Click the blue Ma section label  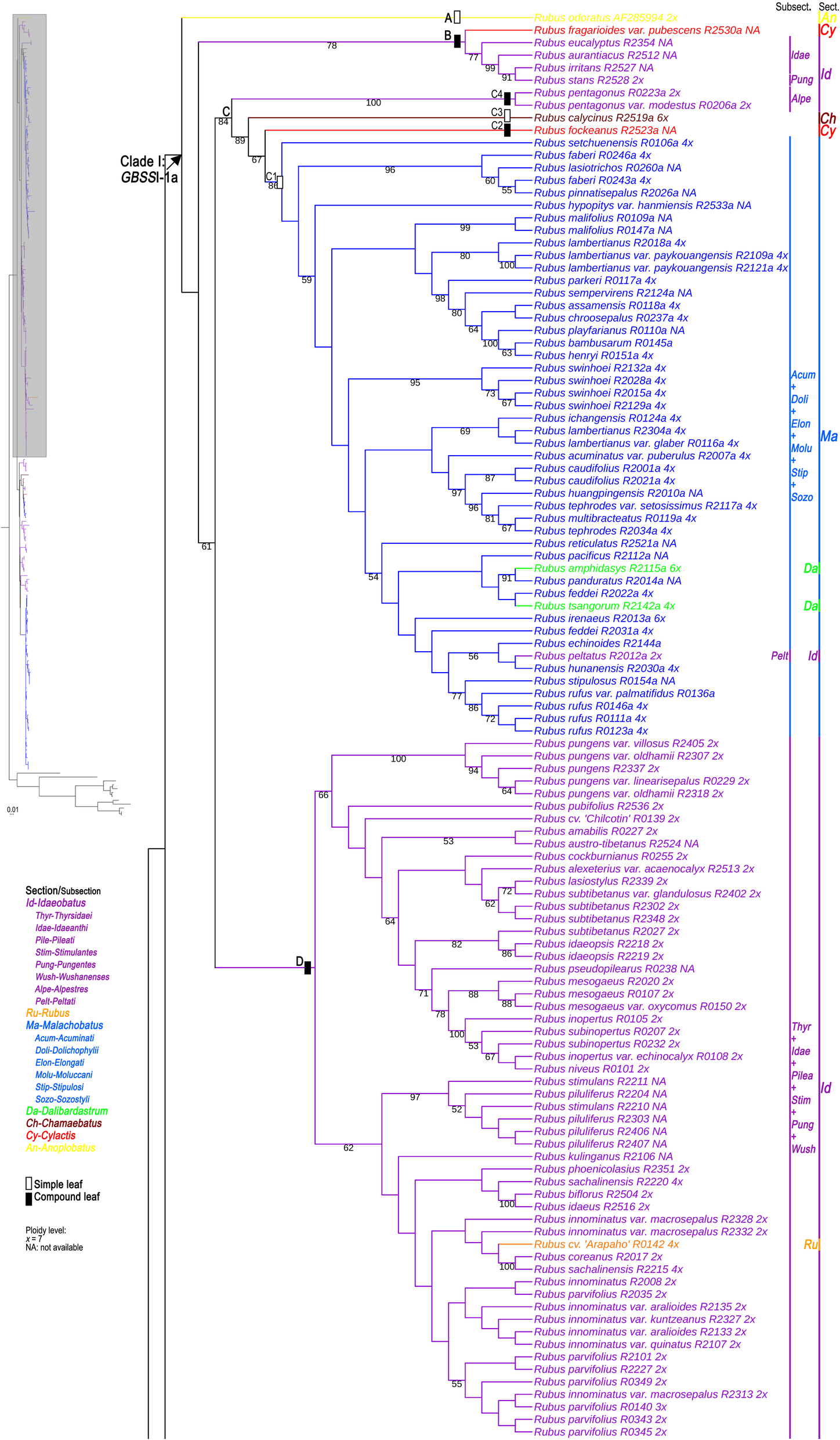coord(828,436)
